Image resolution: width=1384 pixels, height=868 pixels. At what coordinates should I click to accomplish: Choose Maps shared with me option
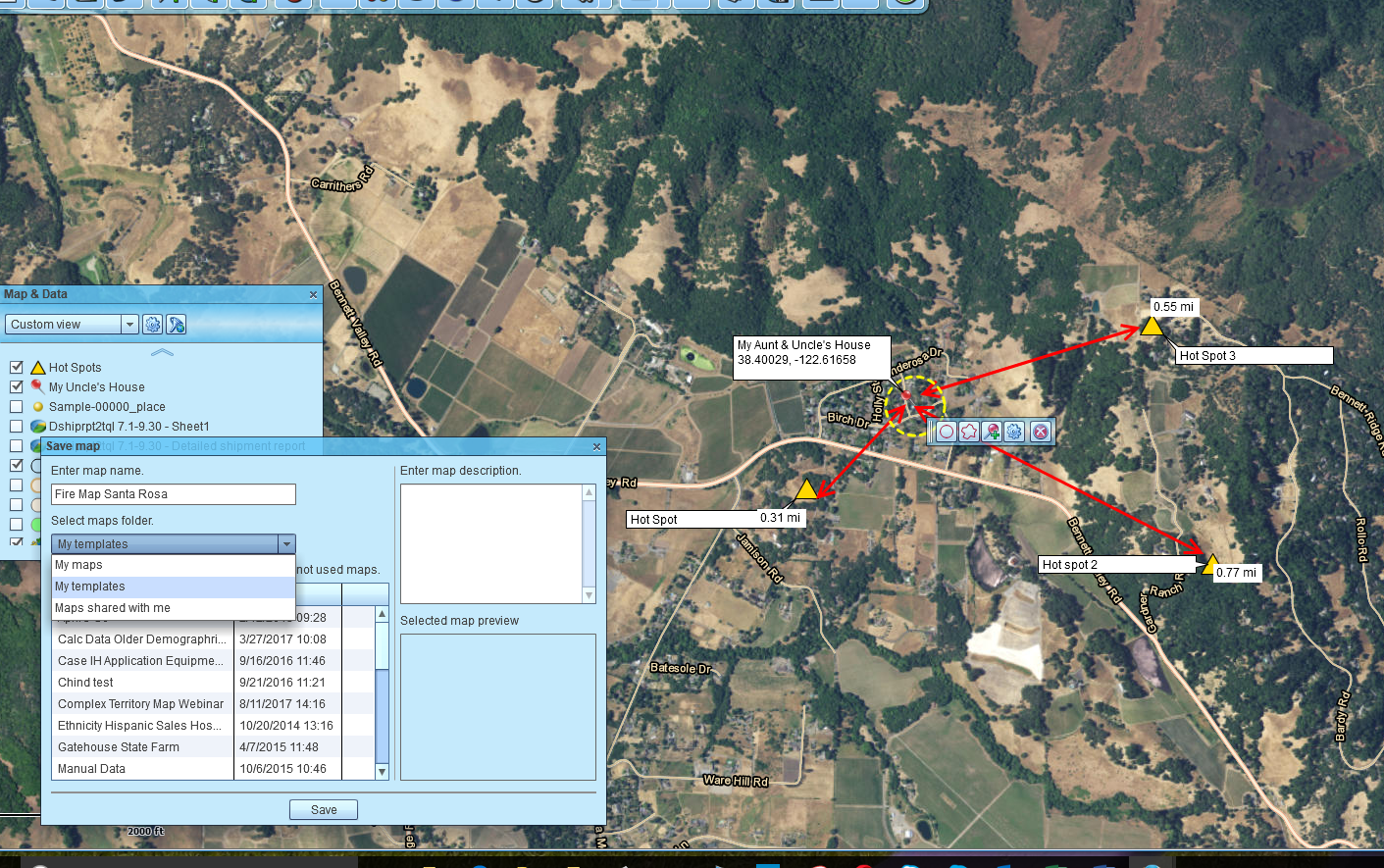(x=174, y=608)
